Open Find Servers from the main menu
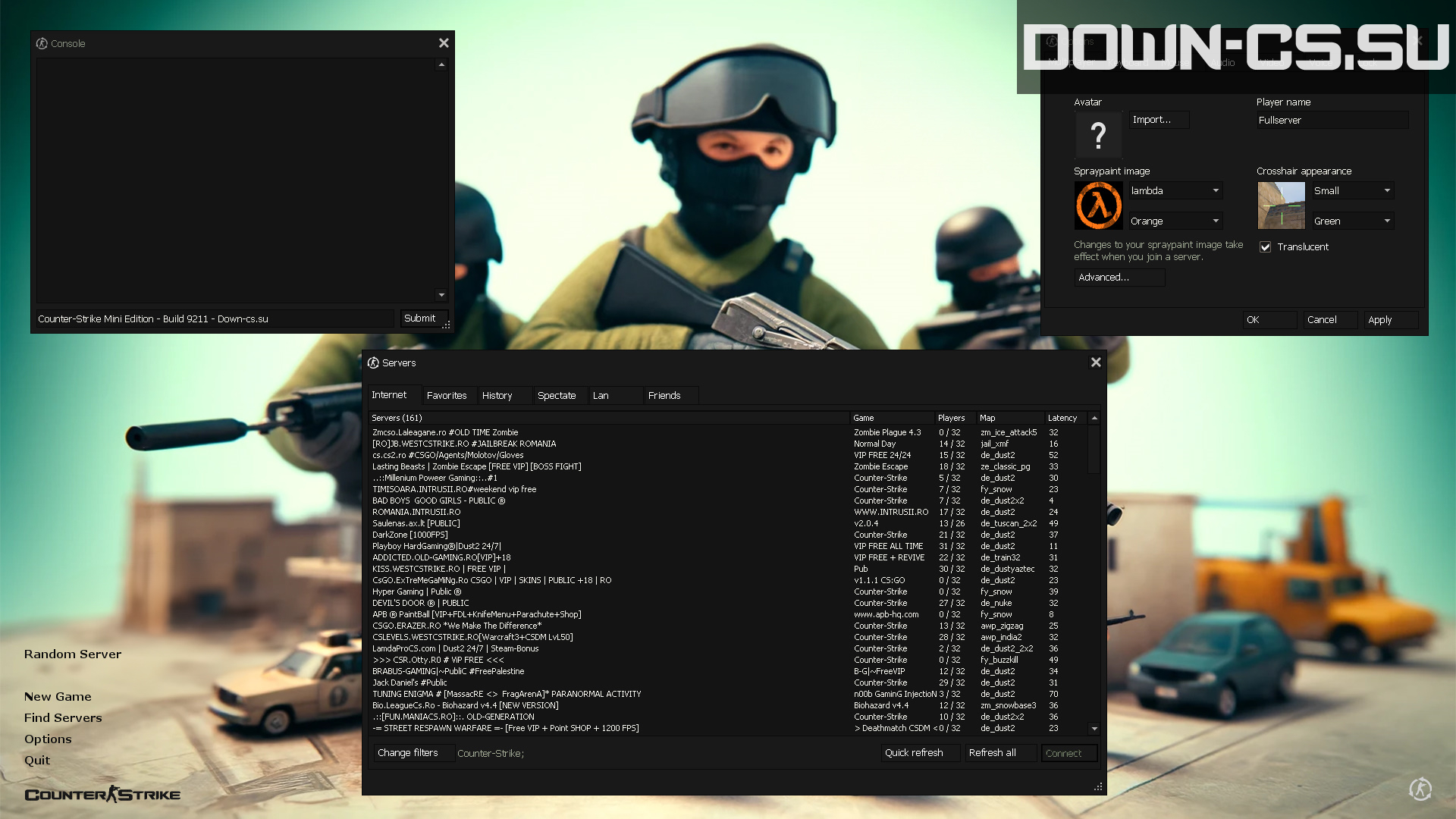 coord(63,717)
